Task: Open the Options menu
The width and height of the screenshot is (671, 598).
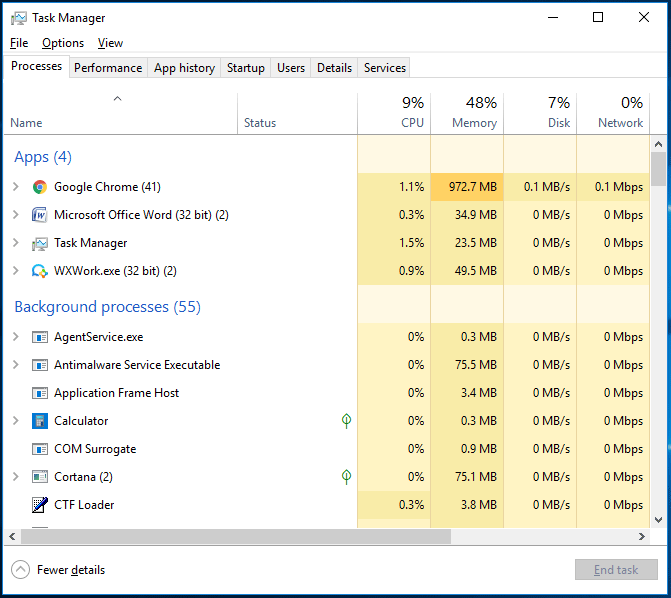Action: (63, 43)
